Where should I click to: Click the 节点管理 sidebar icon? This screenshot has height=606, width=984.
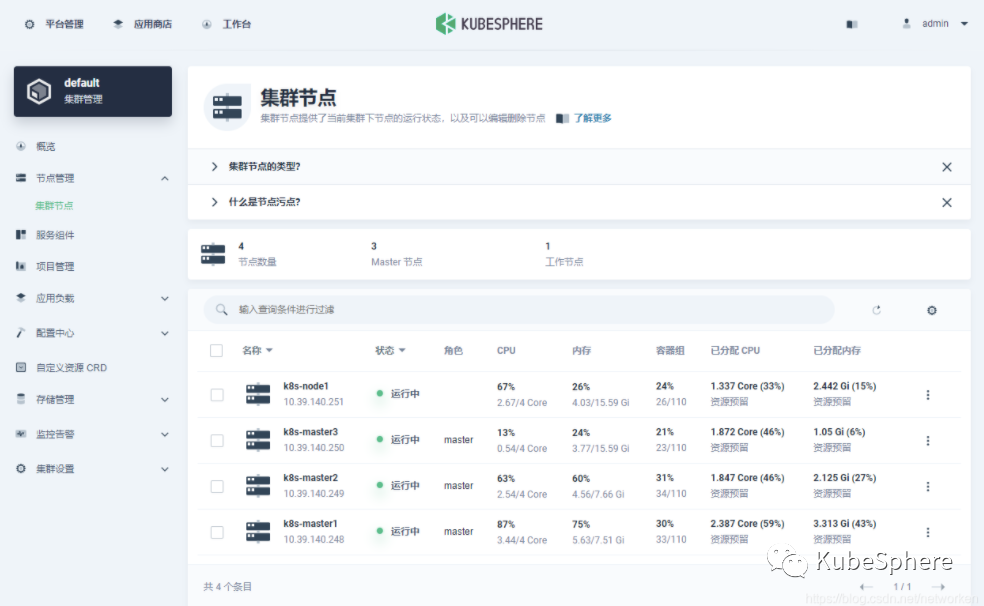coord(21,178)
